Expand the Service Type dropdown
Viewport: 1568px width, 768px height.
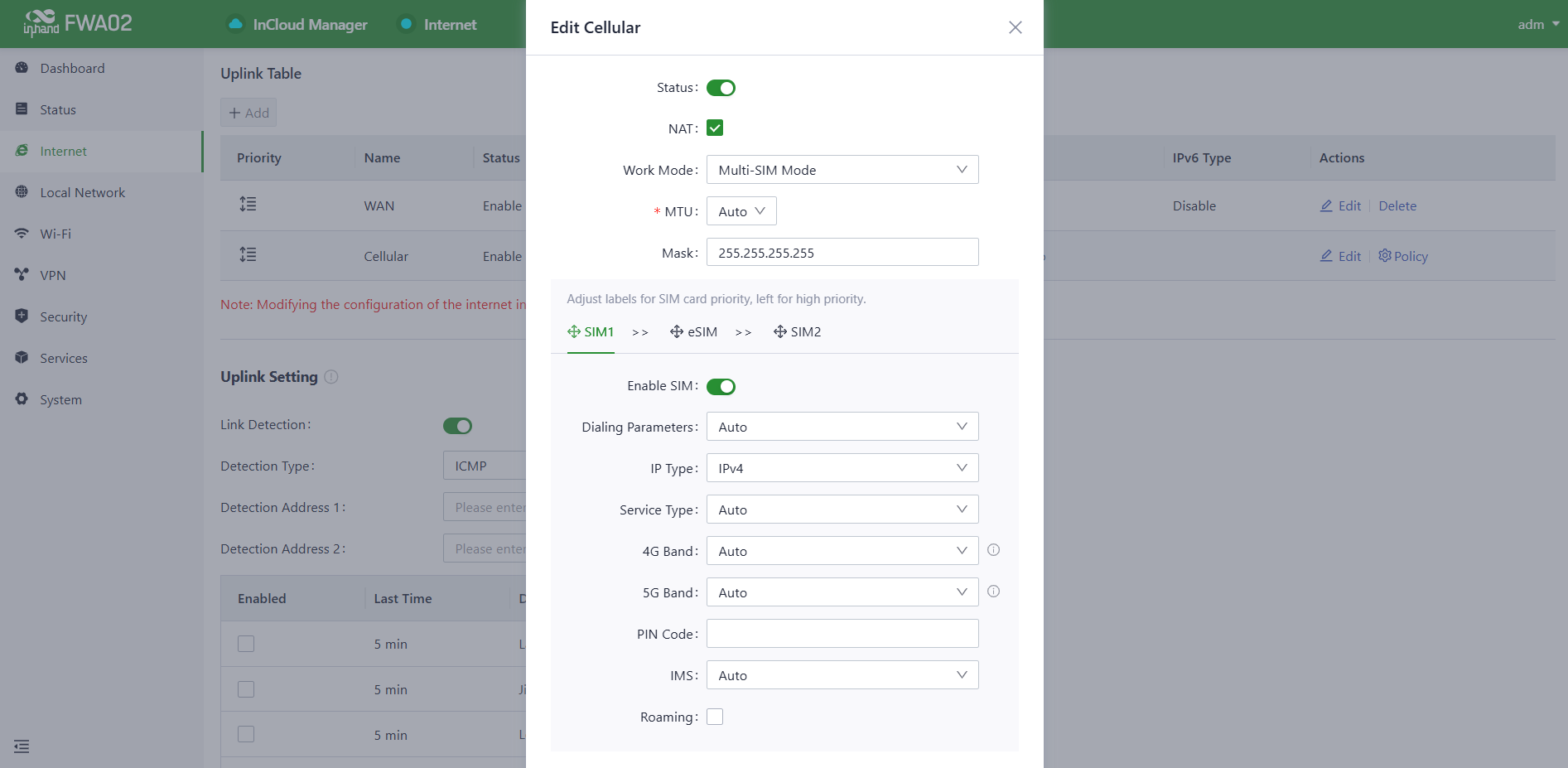[842, 510]
